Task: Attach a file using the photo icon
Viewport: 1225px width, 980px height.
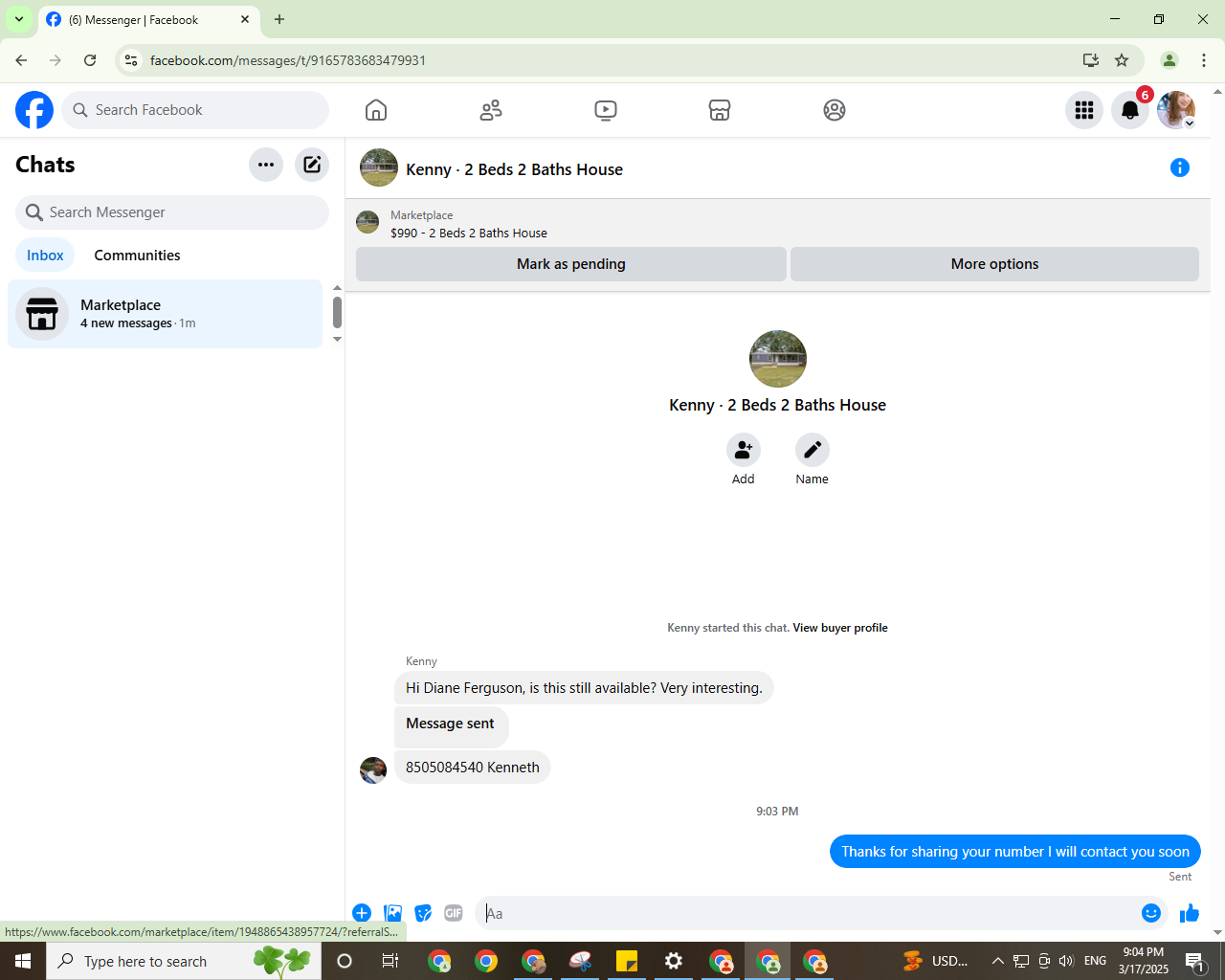Action: pyautogui.click(x=392, y=913)
